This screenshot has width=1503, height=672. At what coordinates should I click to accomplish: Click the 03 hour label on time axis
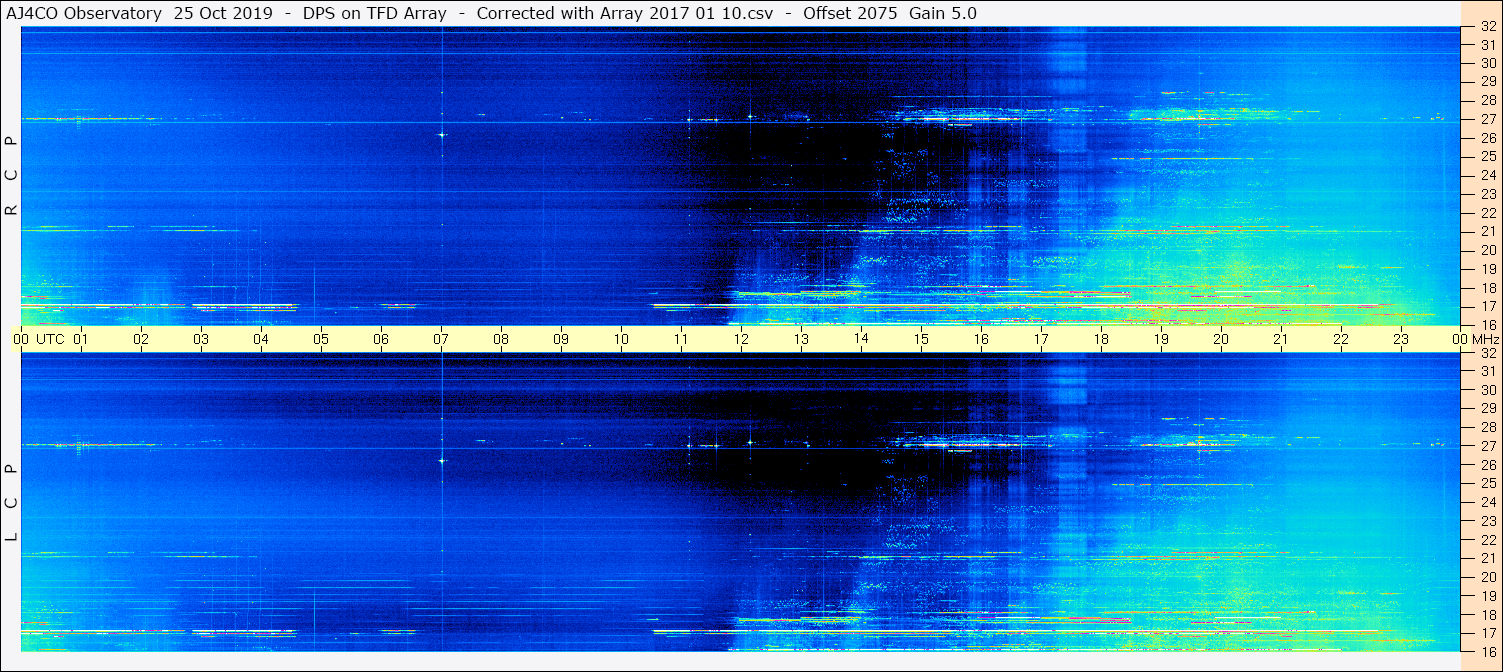tap(201, 339)
